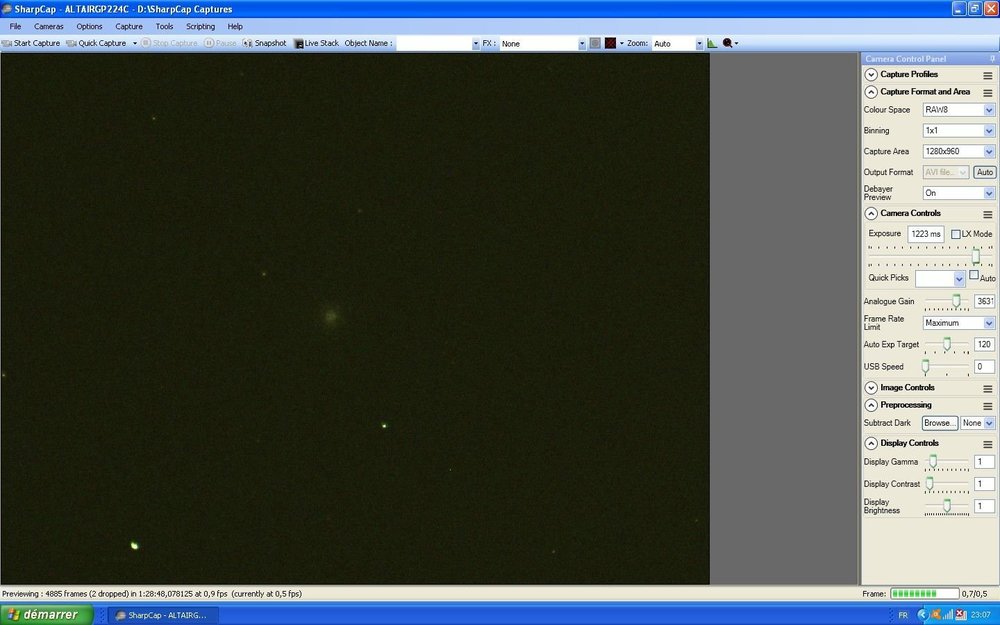Open the File menu
Viewport: 1000px width, 625px height.
click(x=15, y=26)
